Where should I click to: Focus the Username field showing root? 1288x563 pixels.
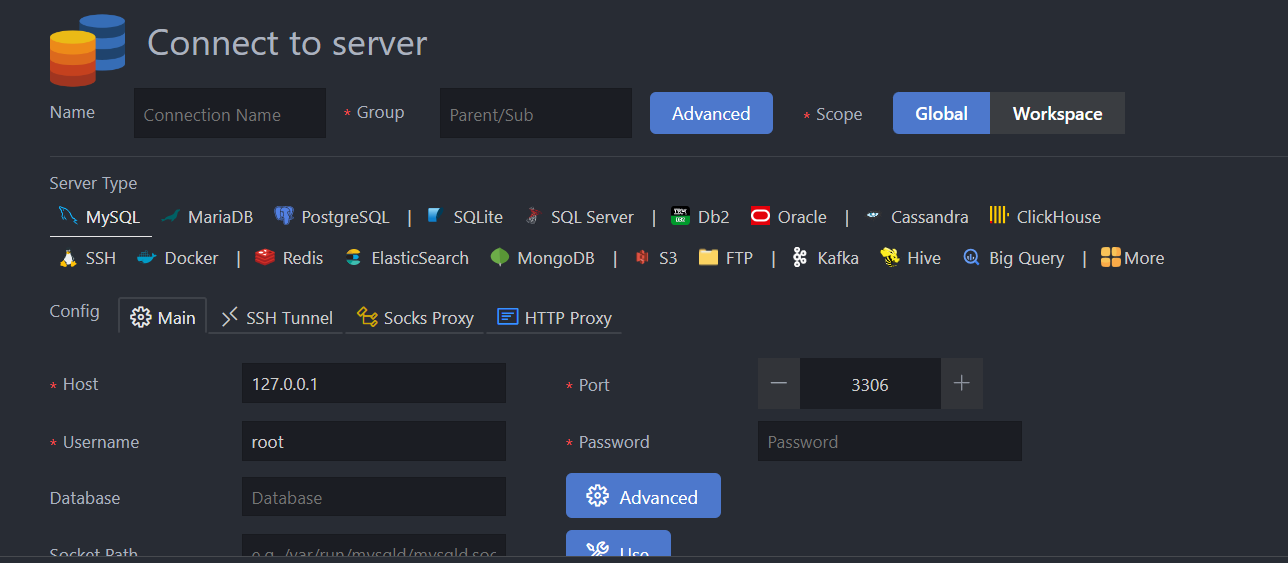374,441
